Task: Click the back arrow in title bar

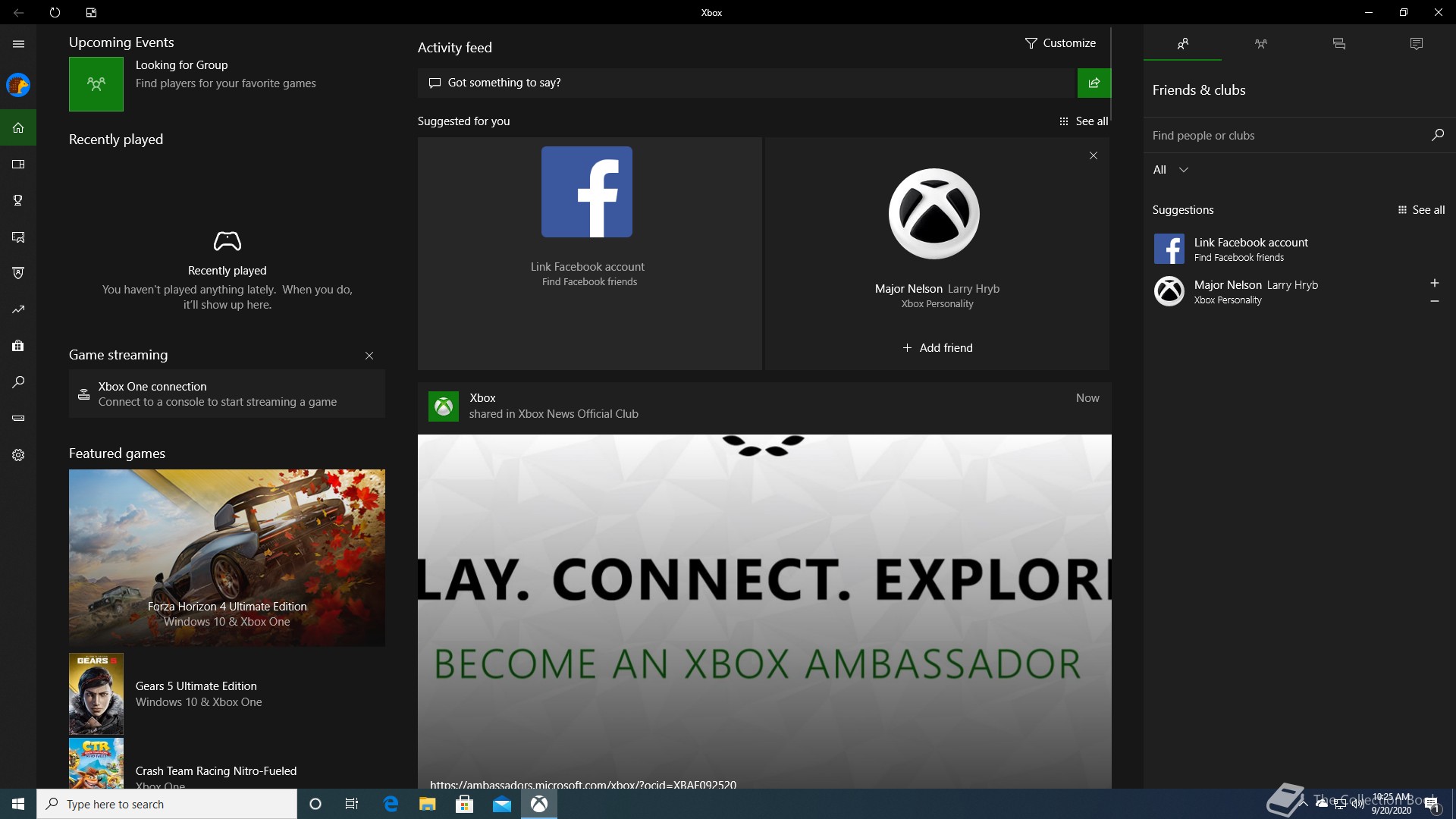Action: [18, 12]
